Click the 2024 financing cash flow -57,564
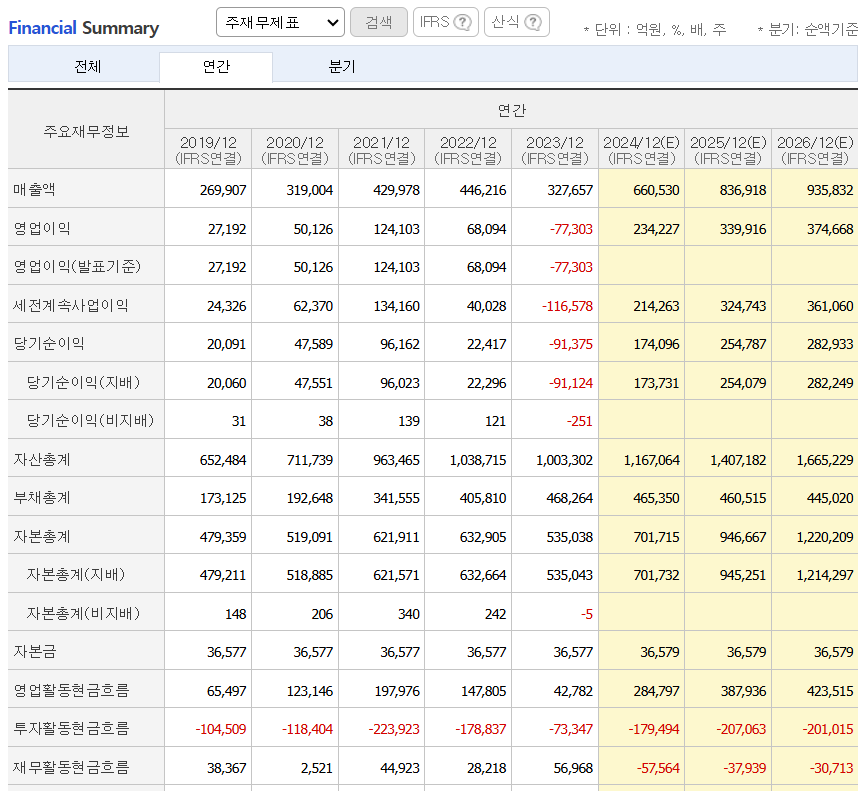This screenshot has height=791, width=866. (658, 768)
